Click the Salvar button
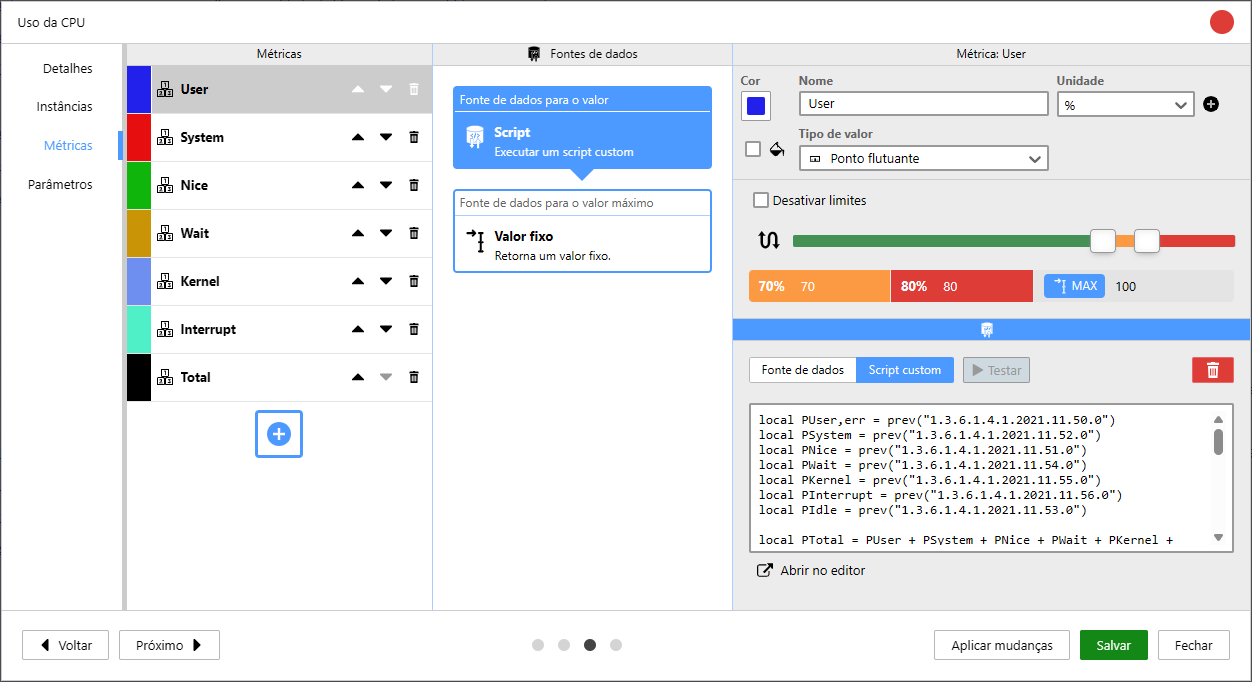Viewport: 1252px width, 682px height. pos(1113,645)
